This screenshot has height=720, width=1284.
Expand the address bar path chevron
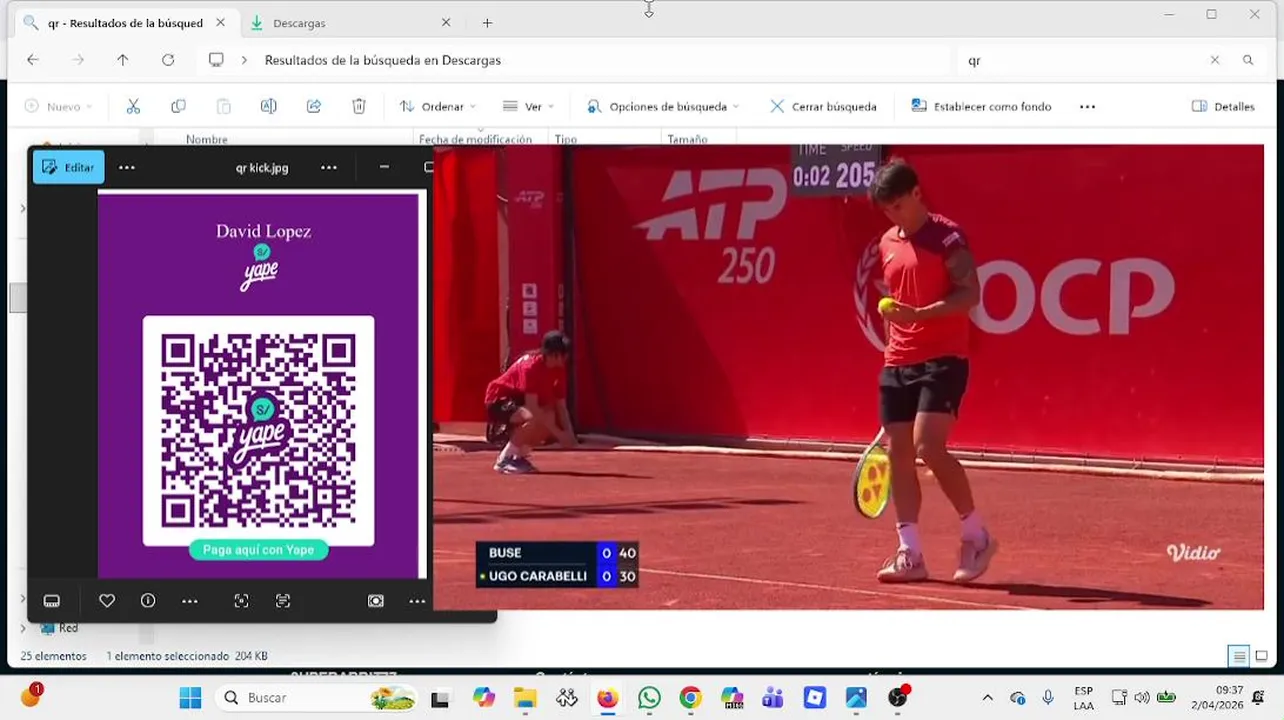coord(244,60)
